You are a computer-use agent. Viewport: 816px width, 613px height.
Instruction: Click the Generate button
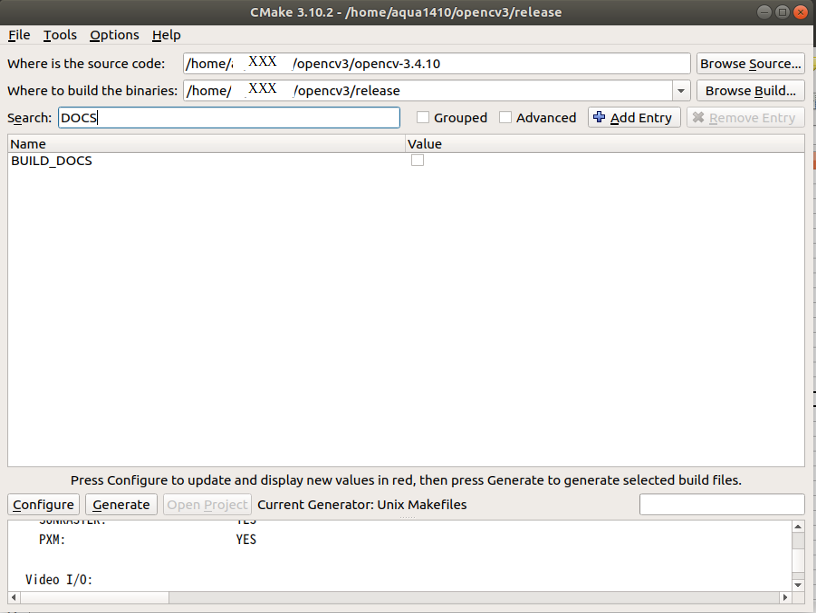point(121,505)
